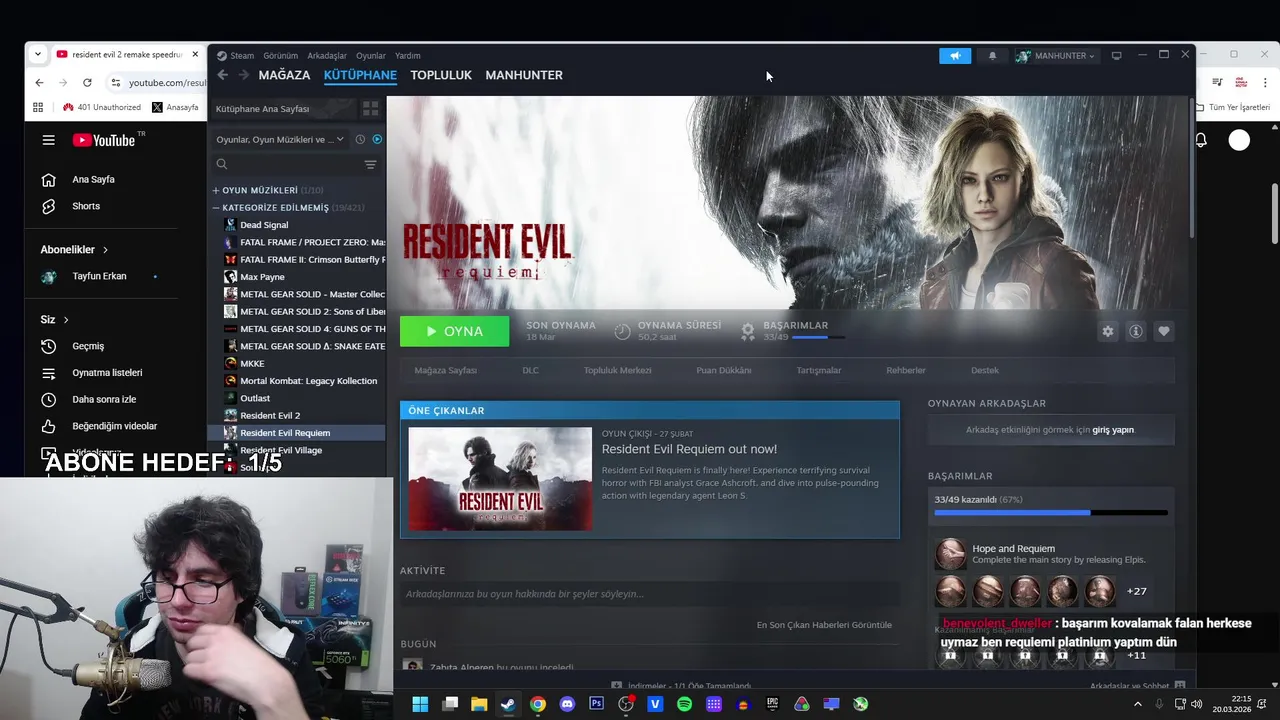Screen dimensions: 1280x720
Task: Open the DLC link for the game
Action: [530, 370]
